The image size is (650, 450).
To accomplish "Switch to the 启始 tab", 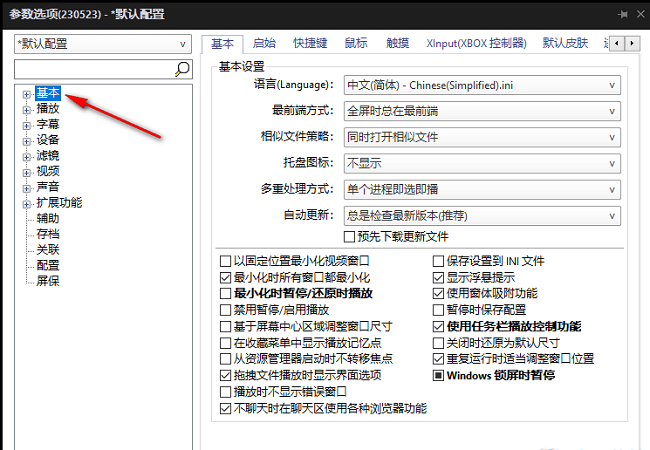I will pyautogui.click(x=264, y=43).
